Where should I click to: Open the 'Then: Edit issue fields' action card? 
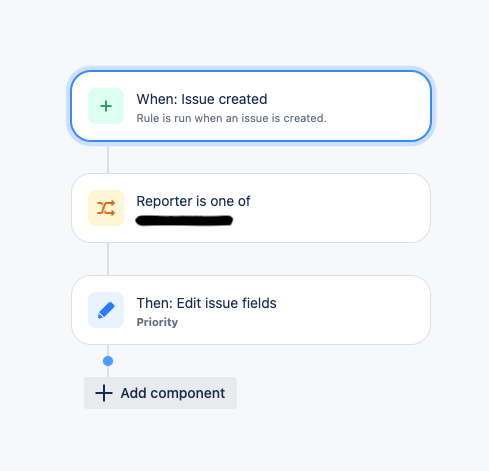point(251,310)
